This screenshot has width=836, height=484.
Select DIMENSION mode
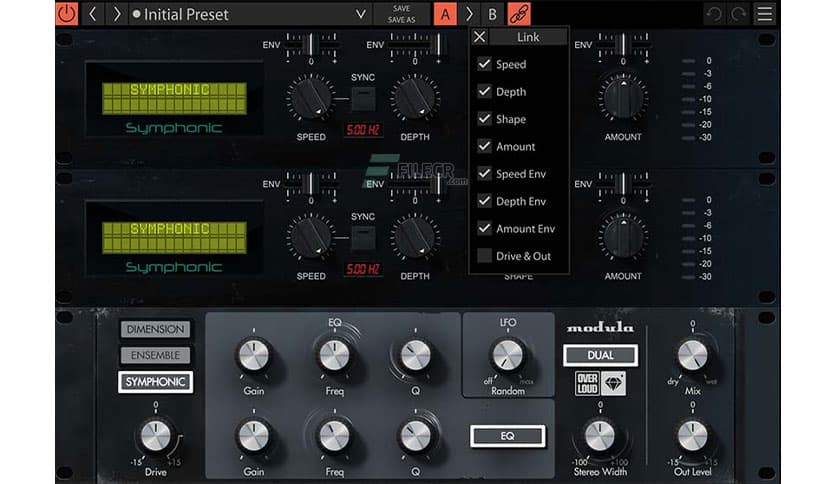pyautogui.click(x=155, y=329)
